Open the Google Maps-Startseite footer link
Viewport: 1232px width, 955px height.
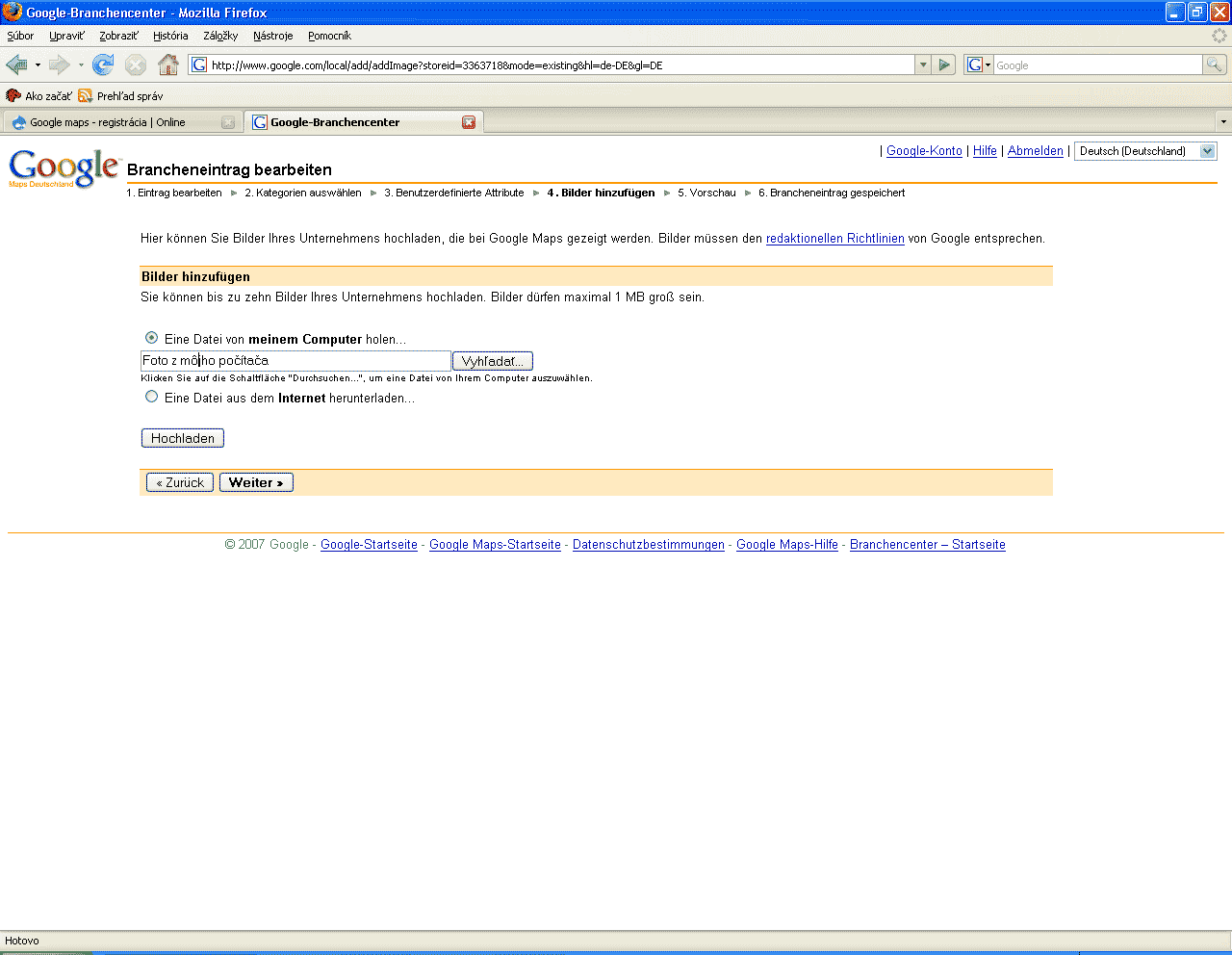click(x=495, y=545)
